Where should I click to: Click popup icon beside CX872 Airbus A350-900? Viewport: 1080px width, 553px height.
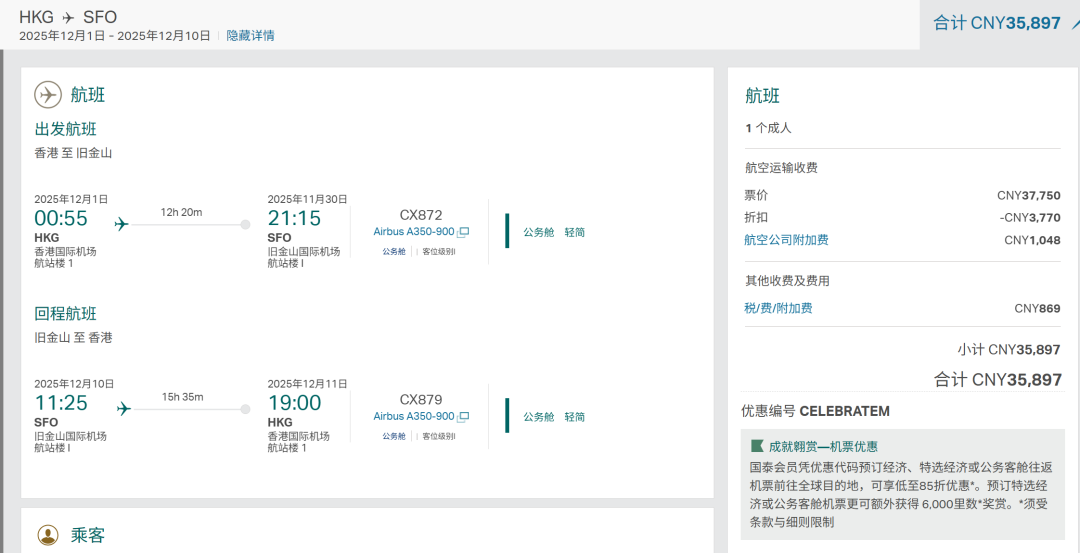tap(463, 232)
